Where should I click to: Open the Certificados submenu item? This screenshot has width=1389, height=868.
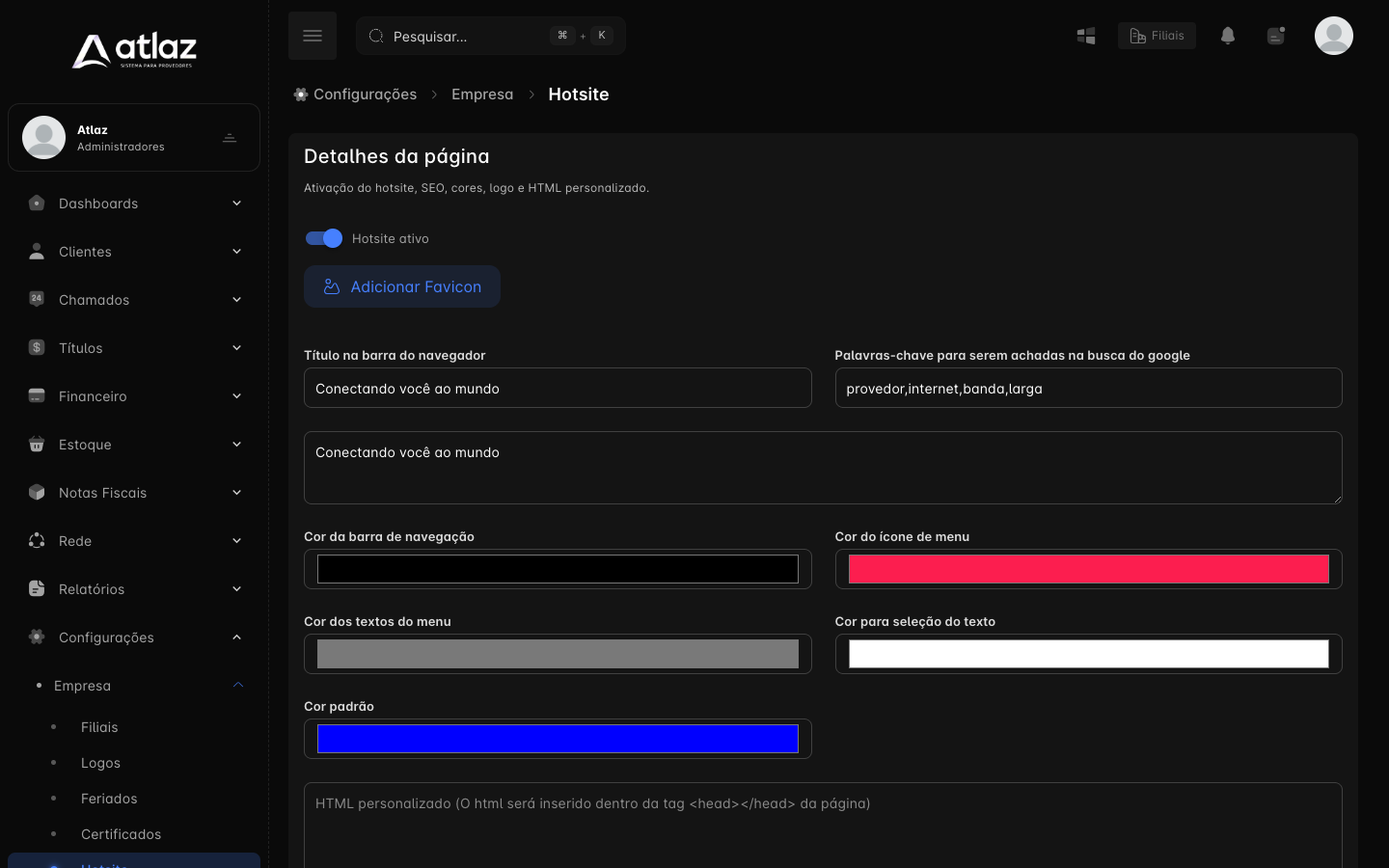[x=121, y=834]
